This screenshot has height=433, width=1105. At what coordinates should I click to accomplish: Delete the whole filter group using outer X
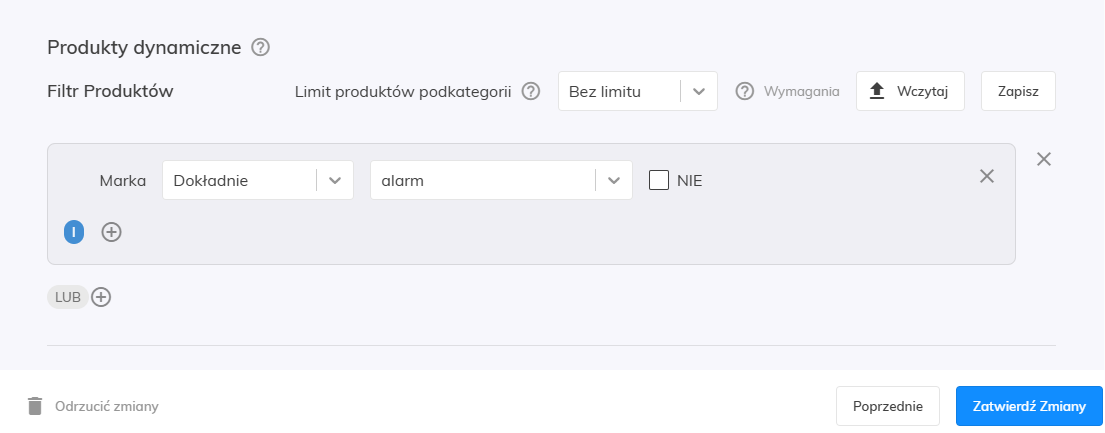[x=1044, y=159]
